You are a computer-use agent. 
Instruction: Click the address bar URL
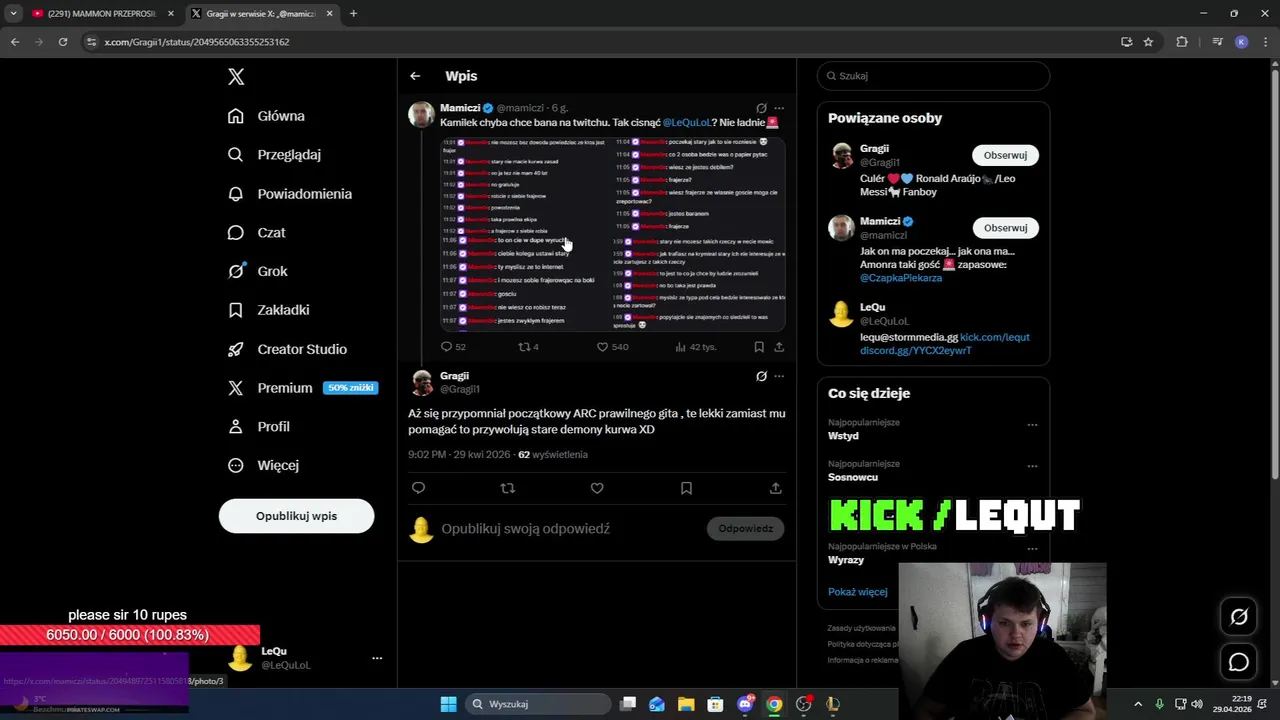[197, 42]
